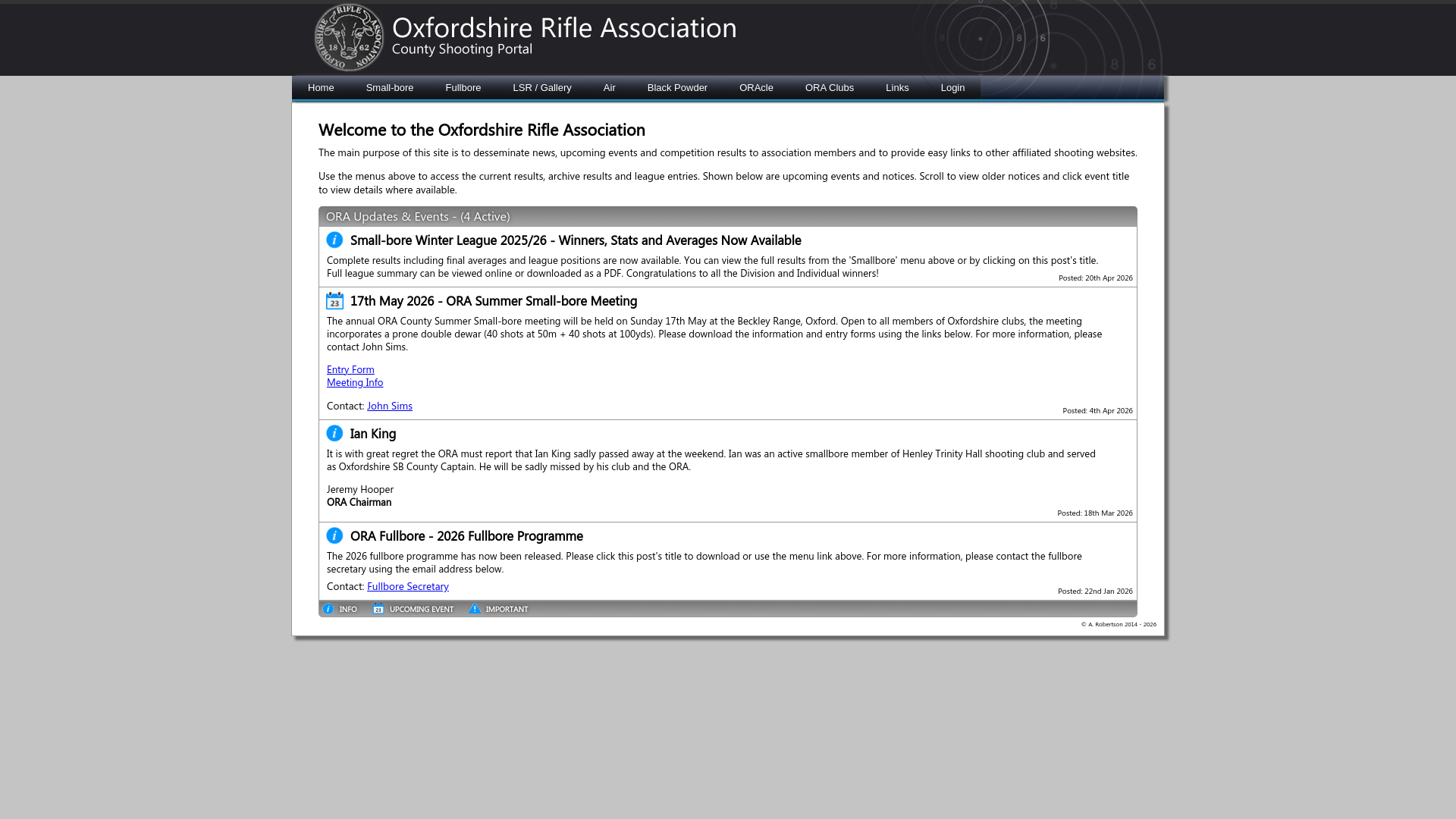
Task: Click the INFO legend icon in footer bar
Action: coord(328,609)
